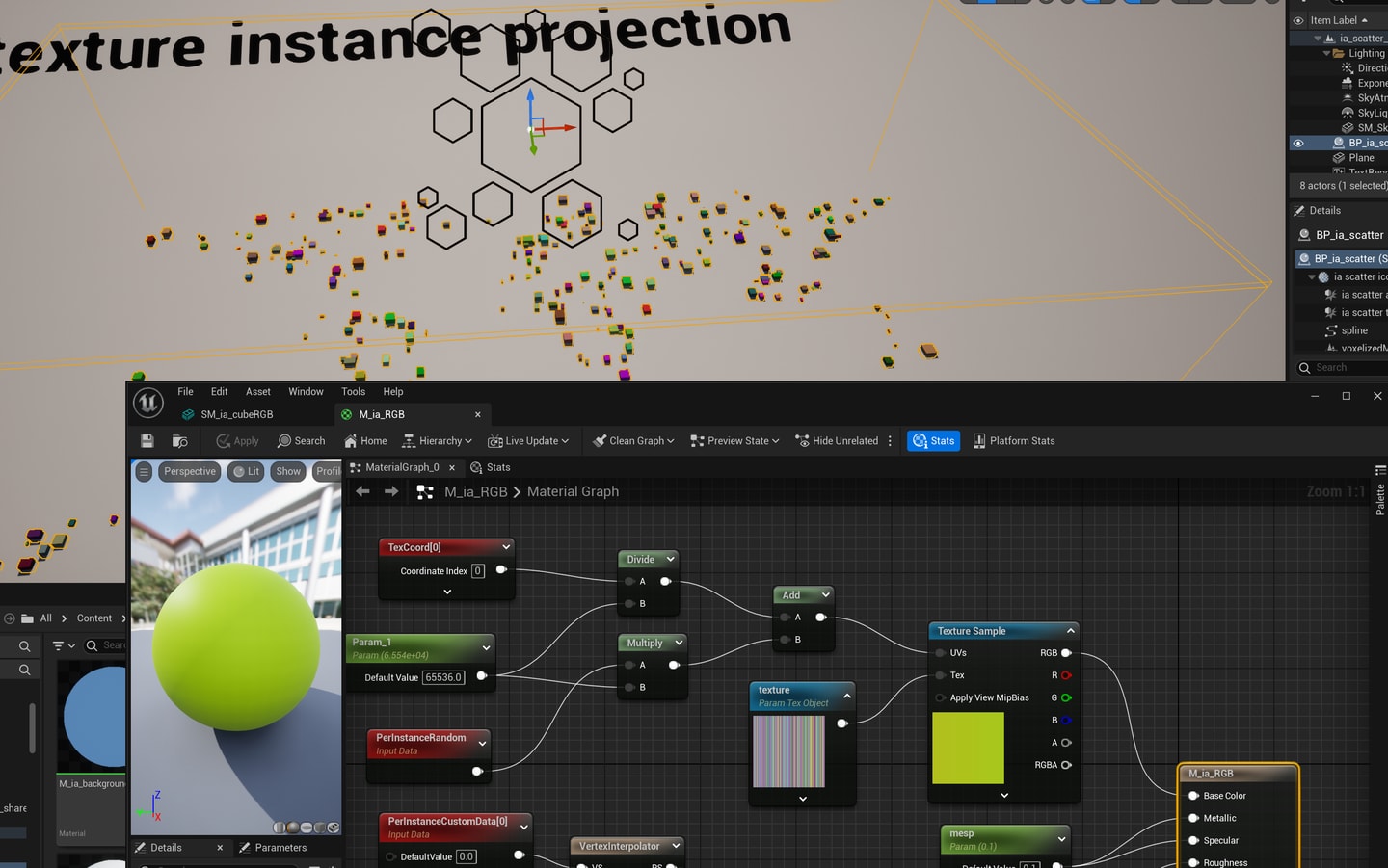Screen dimensions: 1388x868
Task: Click the graph forward arrow
Action: click(x=391, y=491)
